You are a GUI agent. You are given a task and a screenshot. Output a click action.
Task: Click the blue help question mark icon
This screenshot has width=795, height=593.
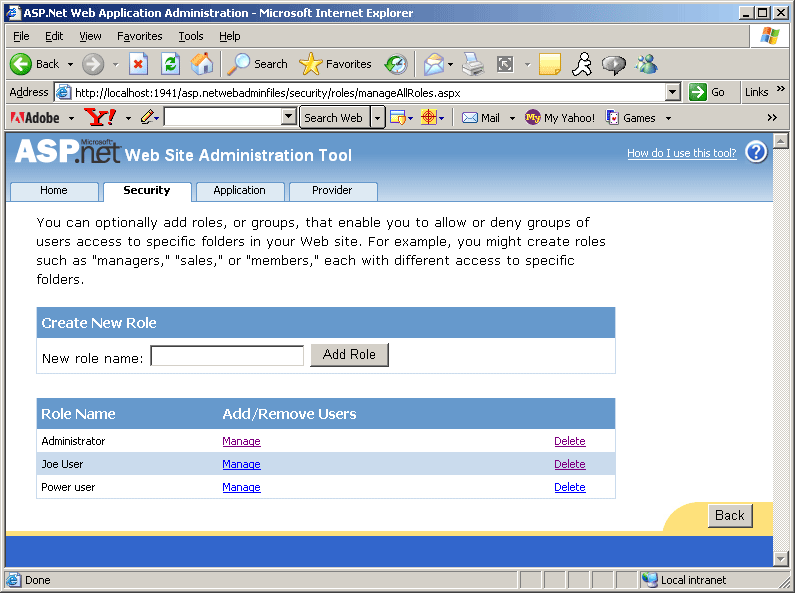[x=756, y=152]
